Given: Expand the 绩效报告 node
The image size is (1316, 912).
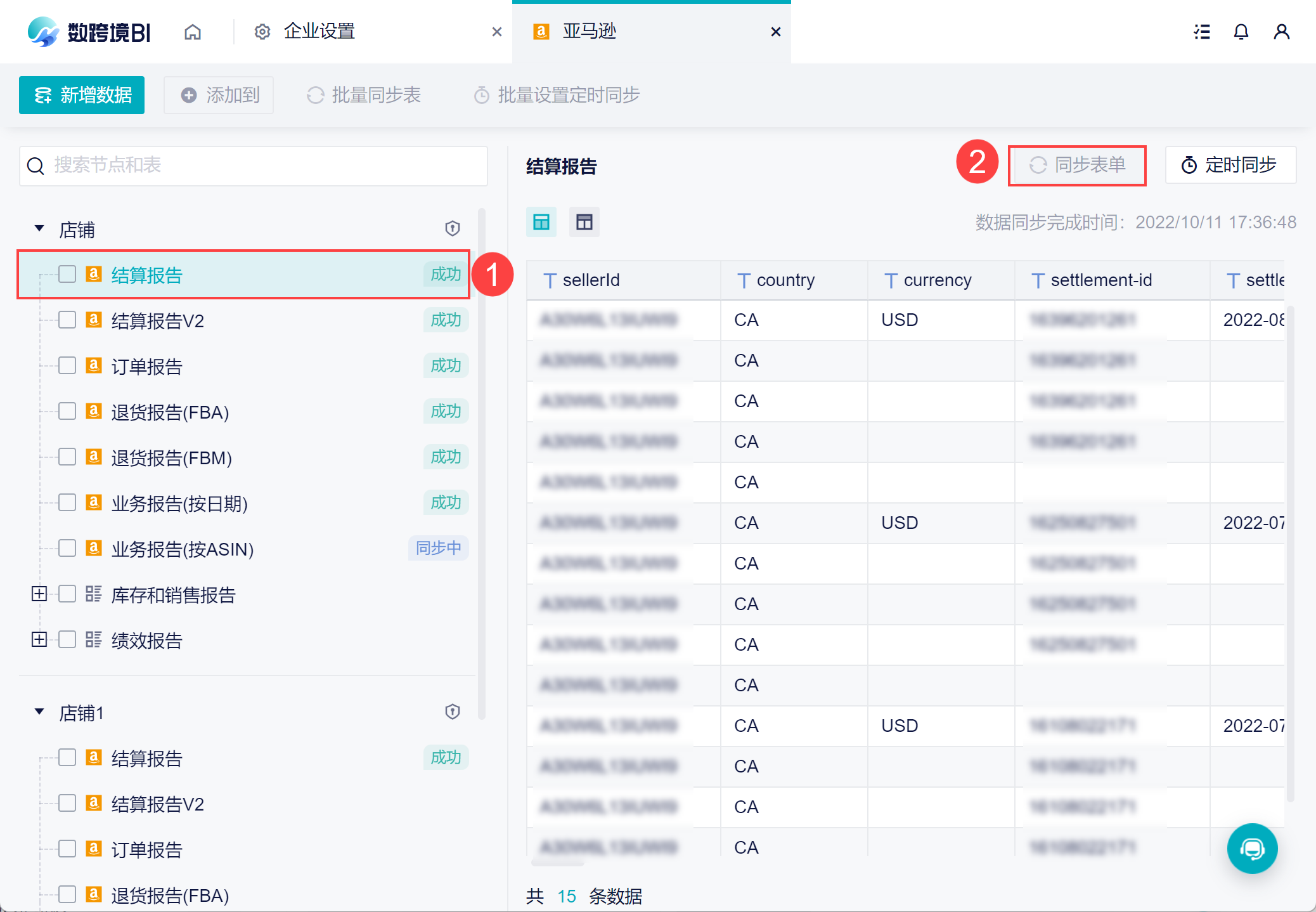Looking at the screenshot, I should [x=39, y=639].
